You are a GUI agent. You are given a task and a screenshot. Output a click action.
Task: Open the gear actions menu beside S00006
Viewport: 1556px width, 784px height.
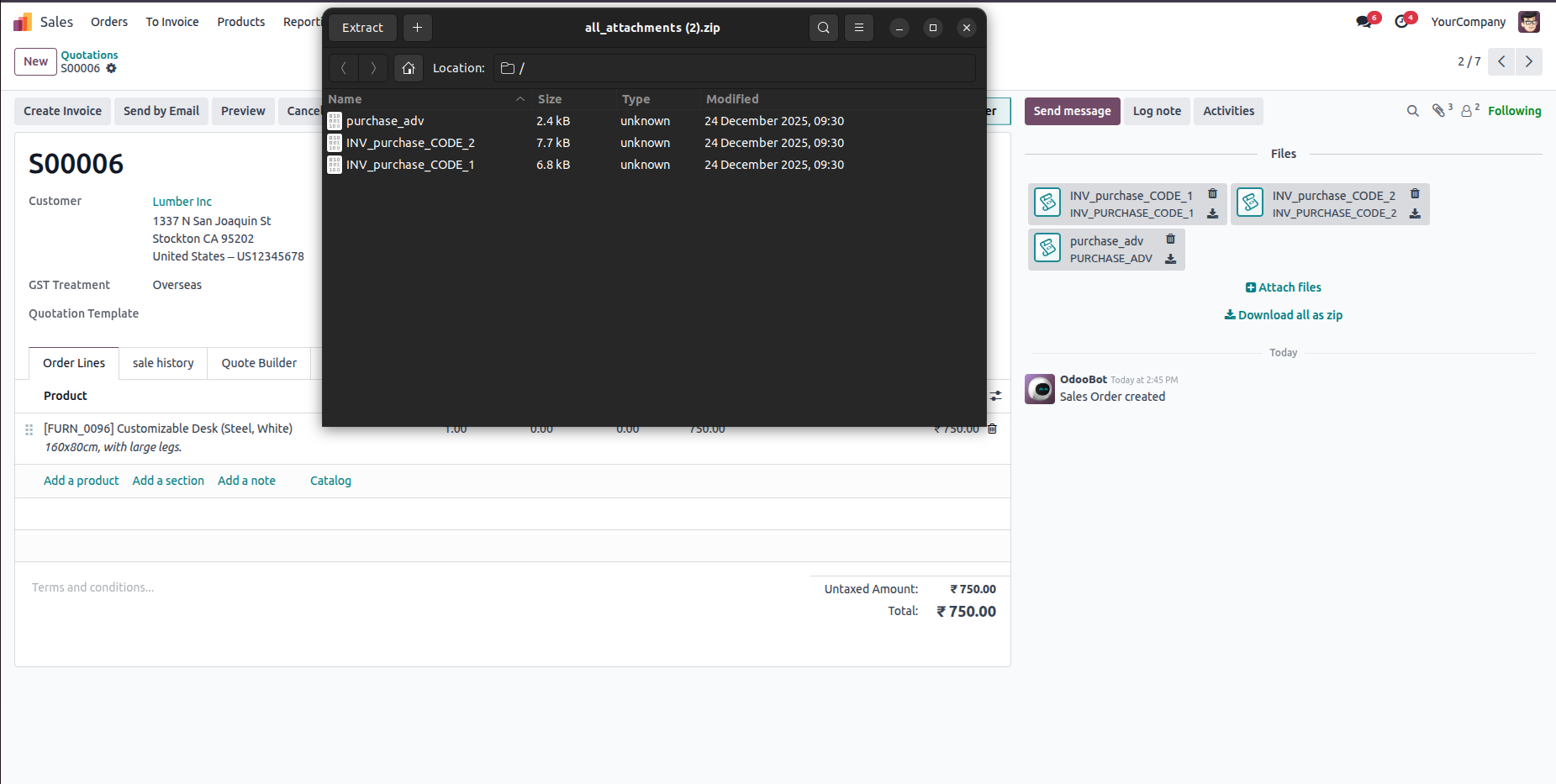(x=111, y=69)
